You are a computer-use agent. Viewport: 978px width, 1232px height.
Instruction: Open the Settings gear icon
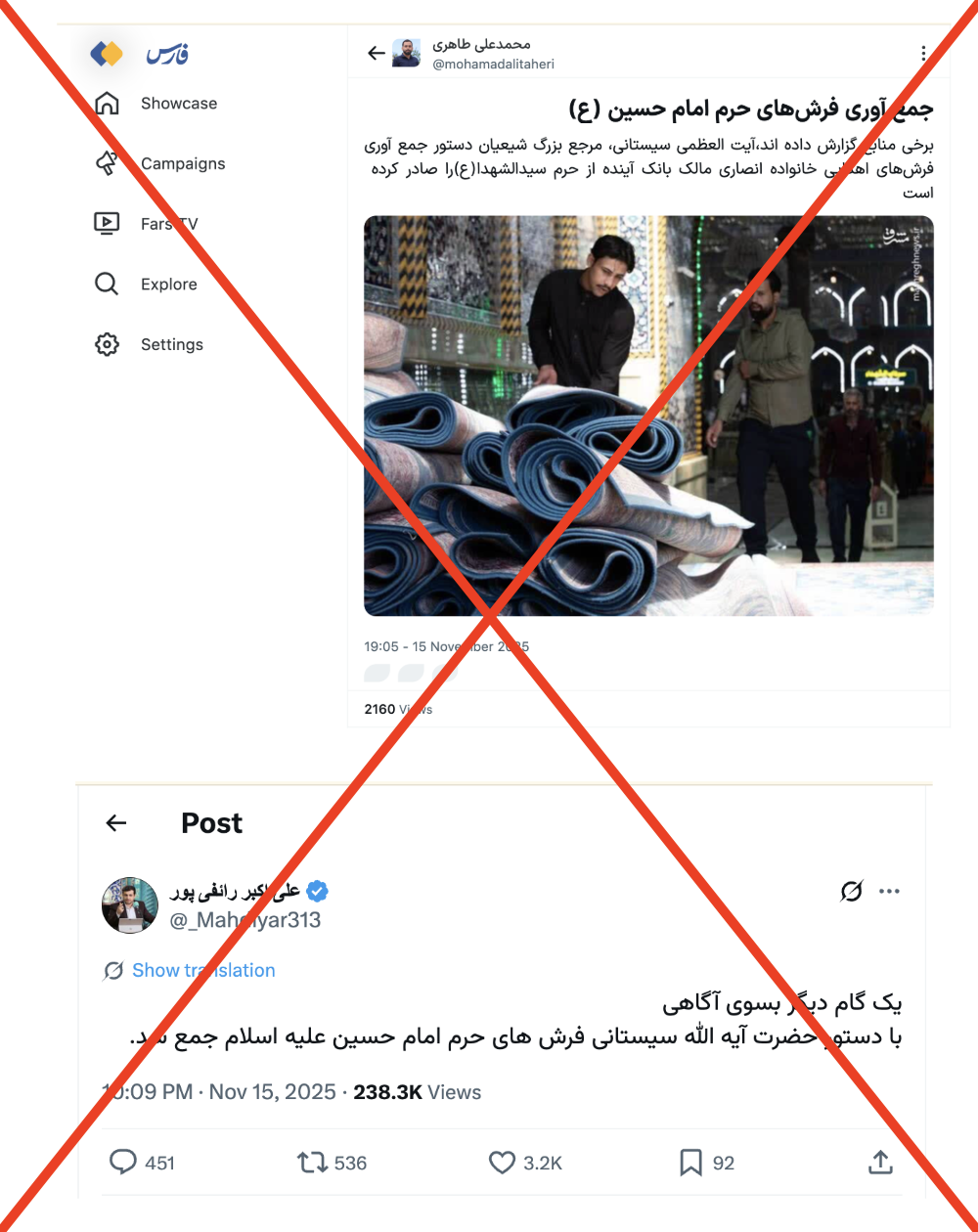107,344
